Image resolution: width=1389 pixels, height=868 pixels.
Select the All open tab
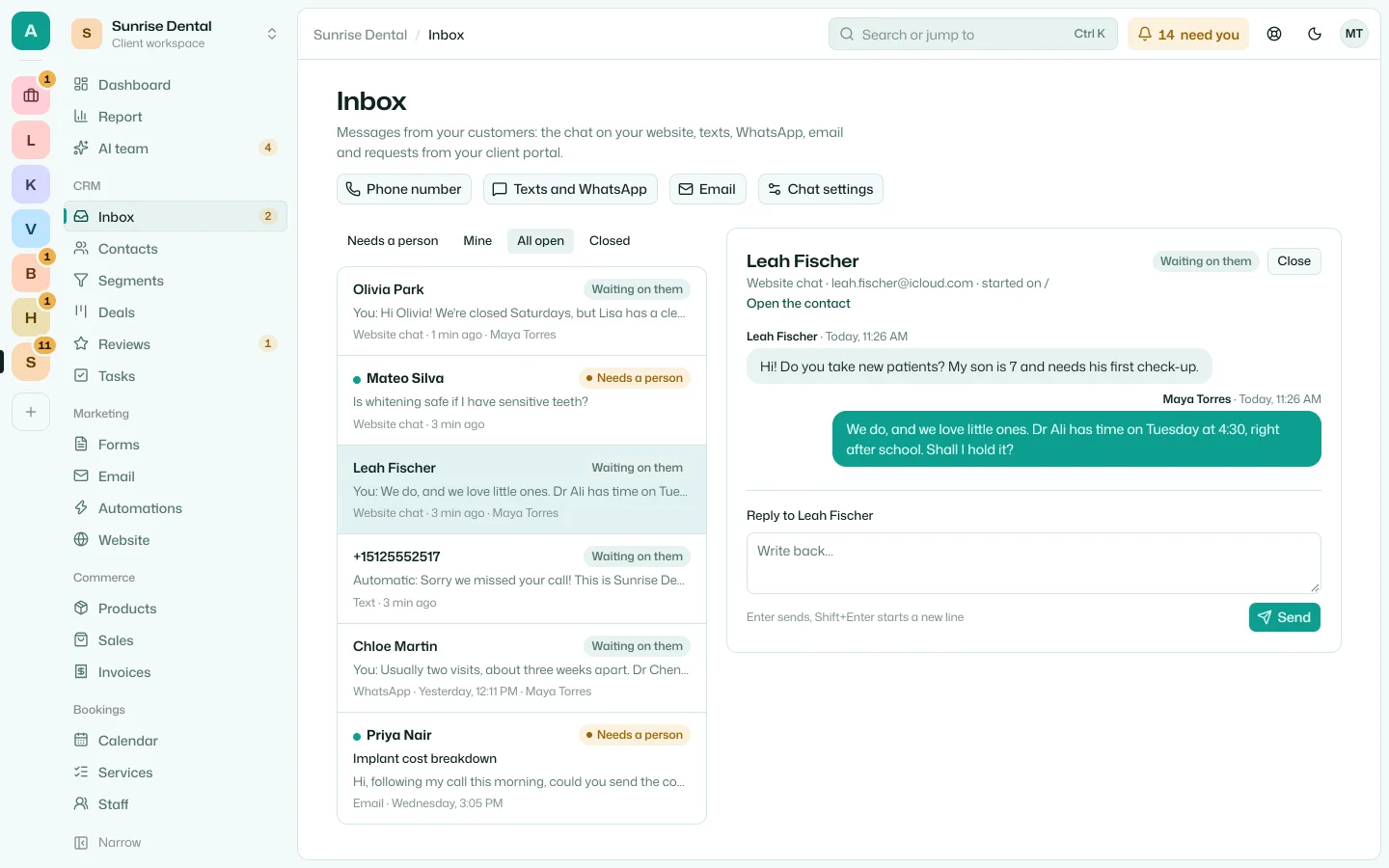point(540,241)
